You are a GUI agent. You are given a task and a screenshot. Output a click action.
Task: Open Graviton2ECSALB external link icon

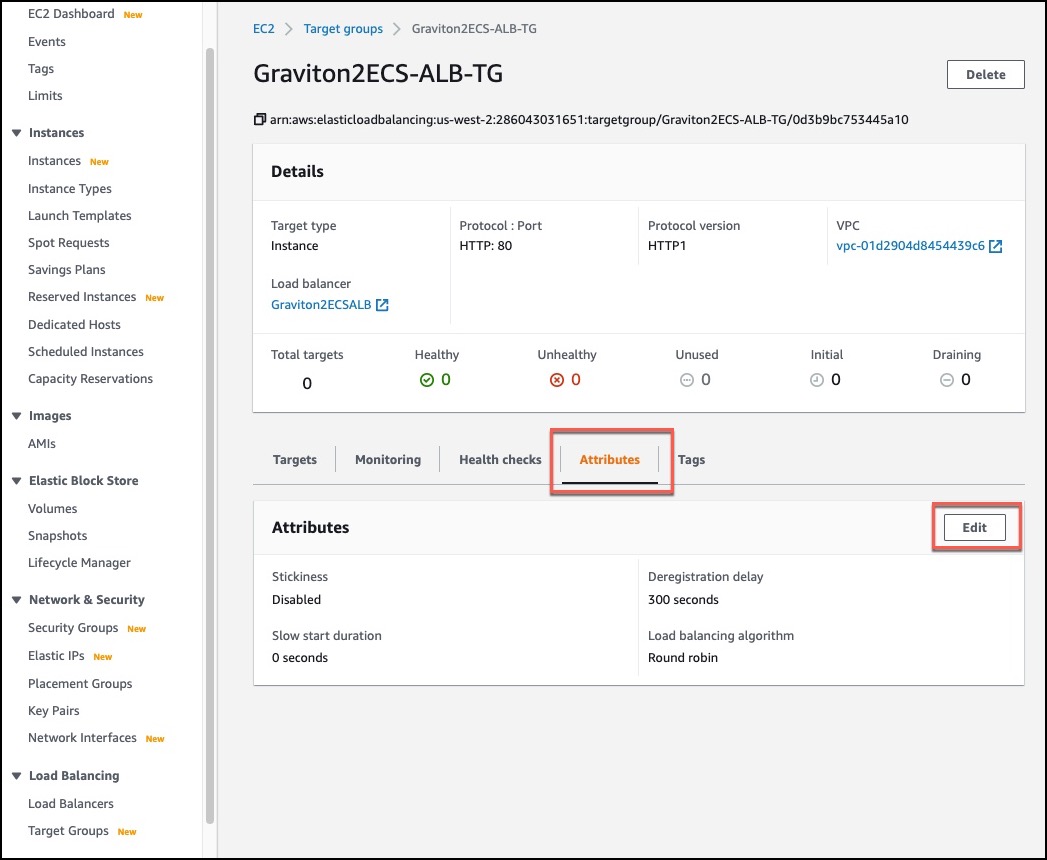click(x=382, y=305)
